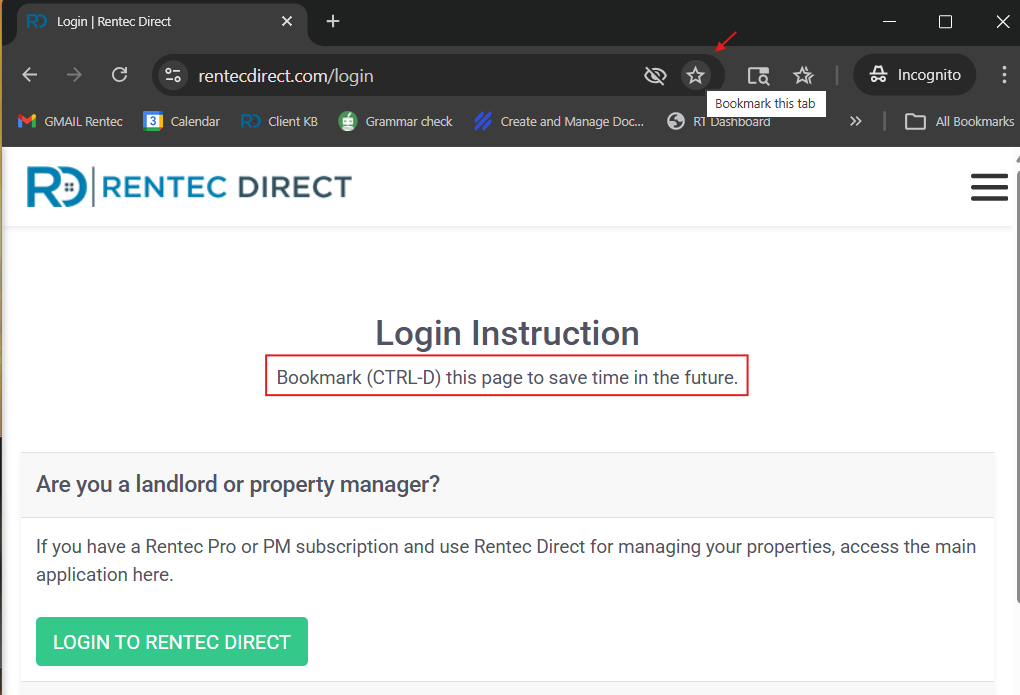
Task: Click the third-party cookies blocked eye icon
Action: (x=655, y=75)
